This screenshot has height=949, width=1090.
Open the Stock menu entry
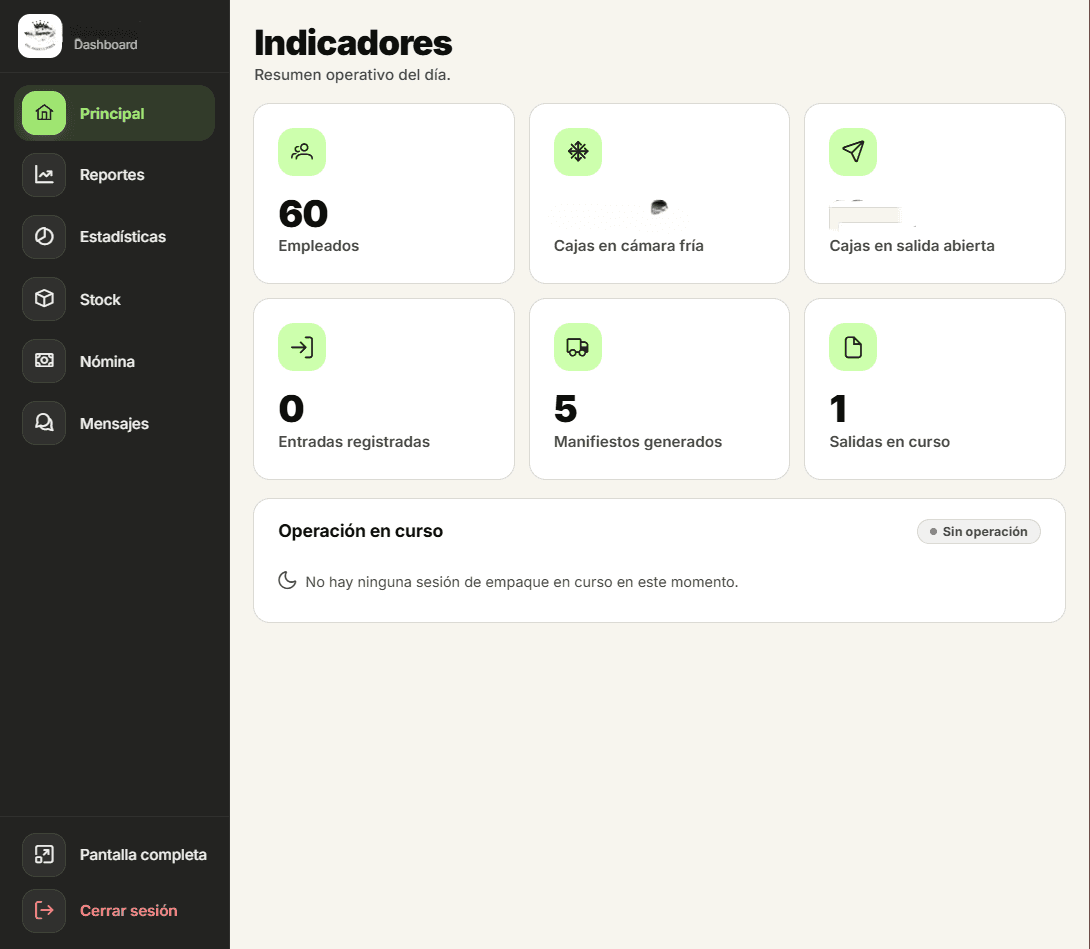pos(114,299)
